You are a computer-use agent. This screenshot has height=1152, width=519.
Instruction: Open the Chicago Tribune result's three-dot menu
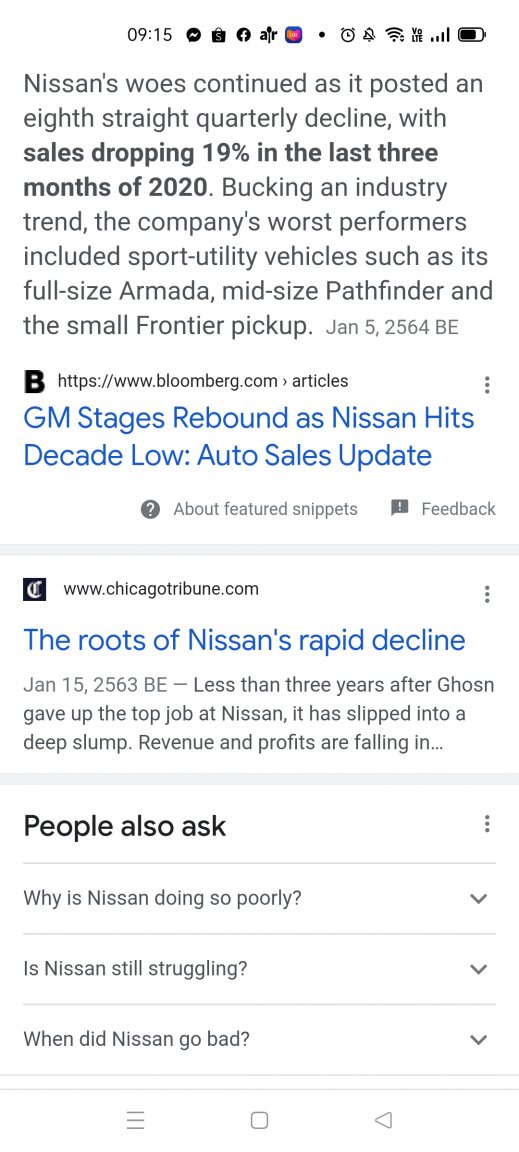pos(486,594)
